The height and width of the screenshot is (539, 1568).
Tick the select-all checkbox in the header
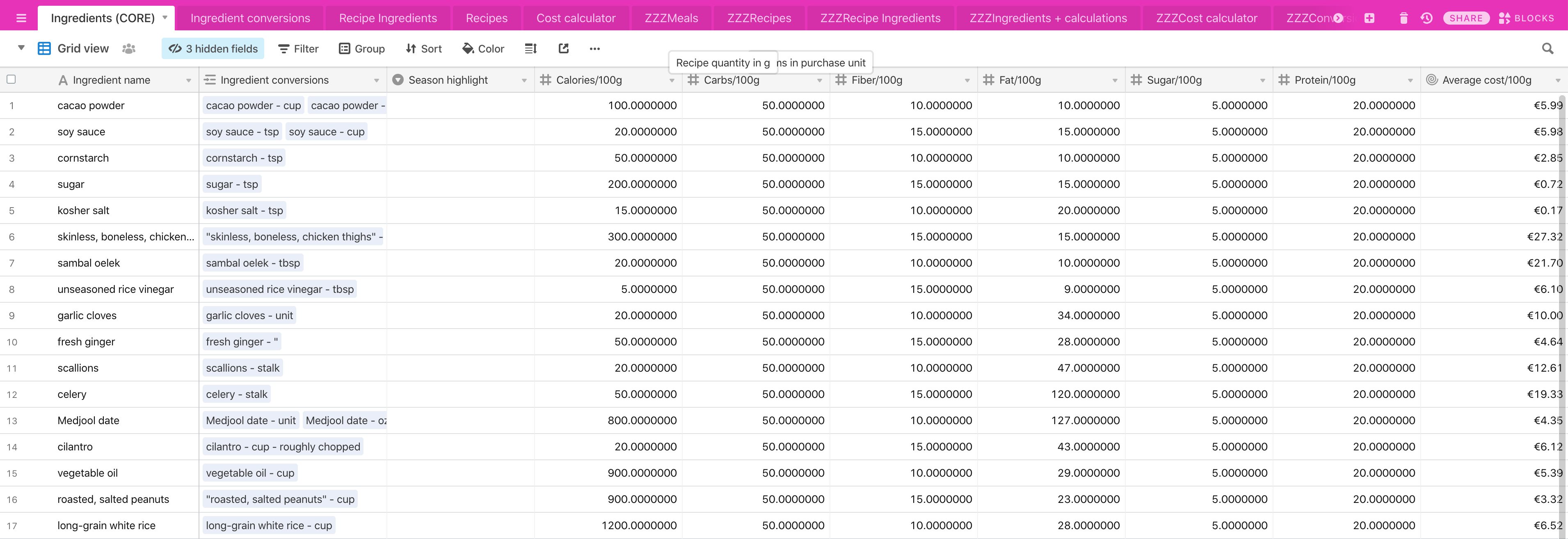pyautogui.click(x=11, y=79)
